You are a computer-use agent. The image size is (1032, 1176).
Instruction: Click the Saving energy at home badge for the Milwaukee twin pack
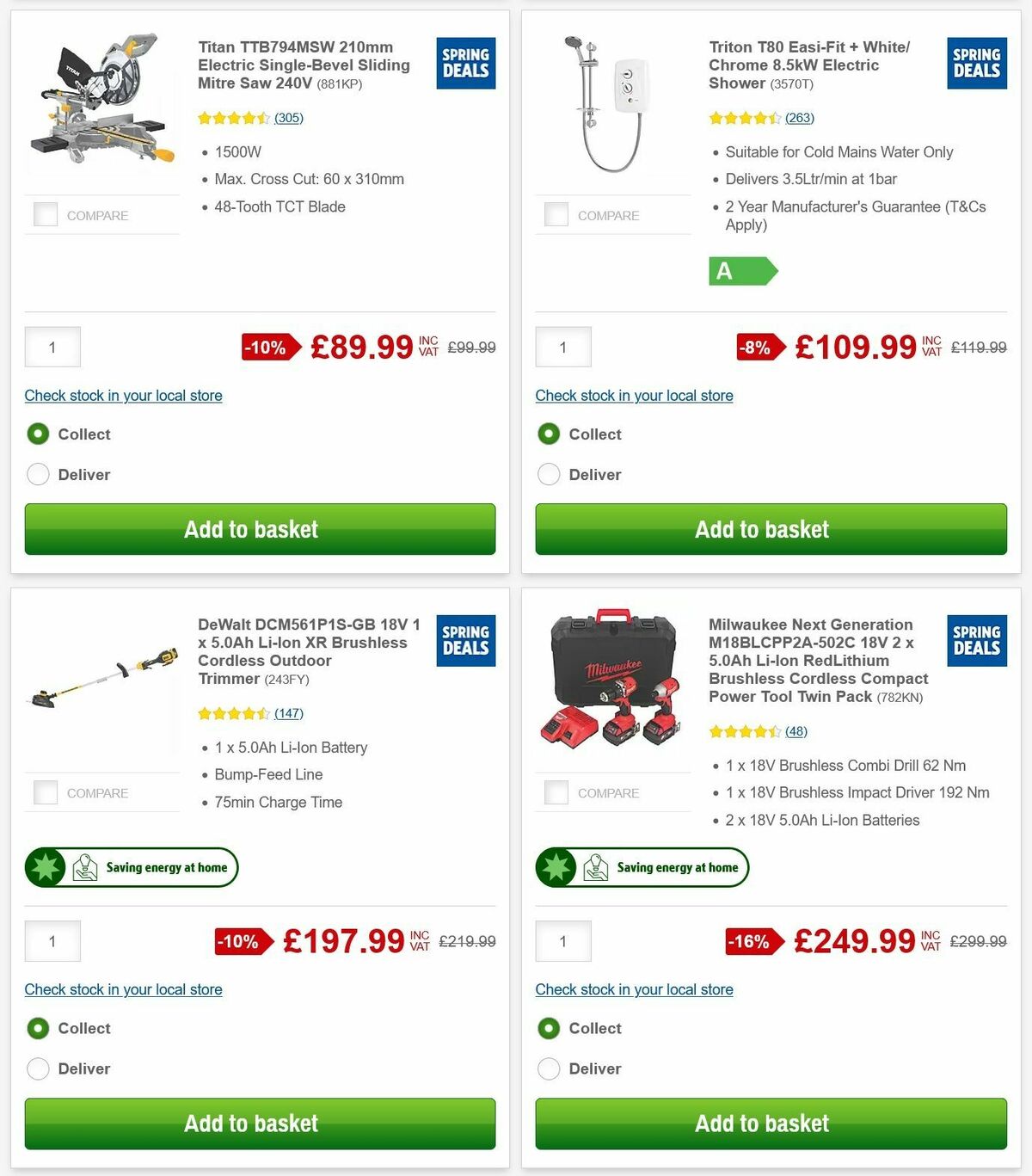642,867
